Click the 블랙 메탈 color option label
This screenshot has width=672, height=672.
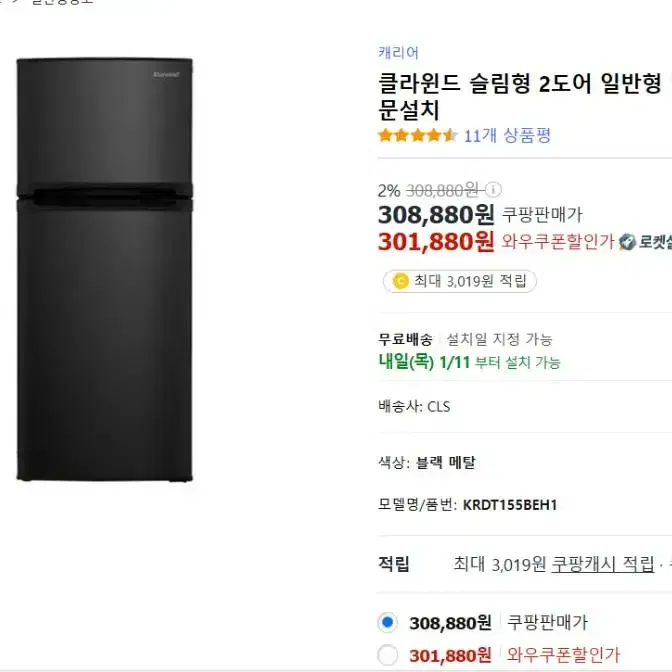446,462
